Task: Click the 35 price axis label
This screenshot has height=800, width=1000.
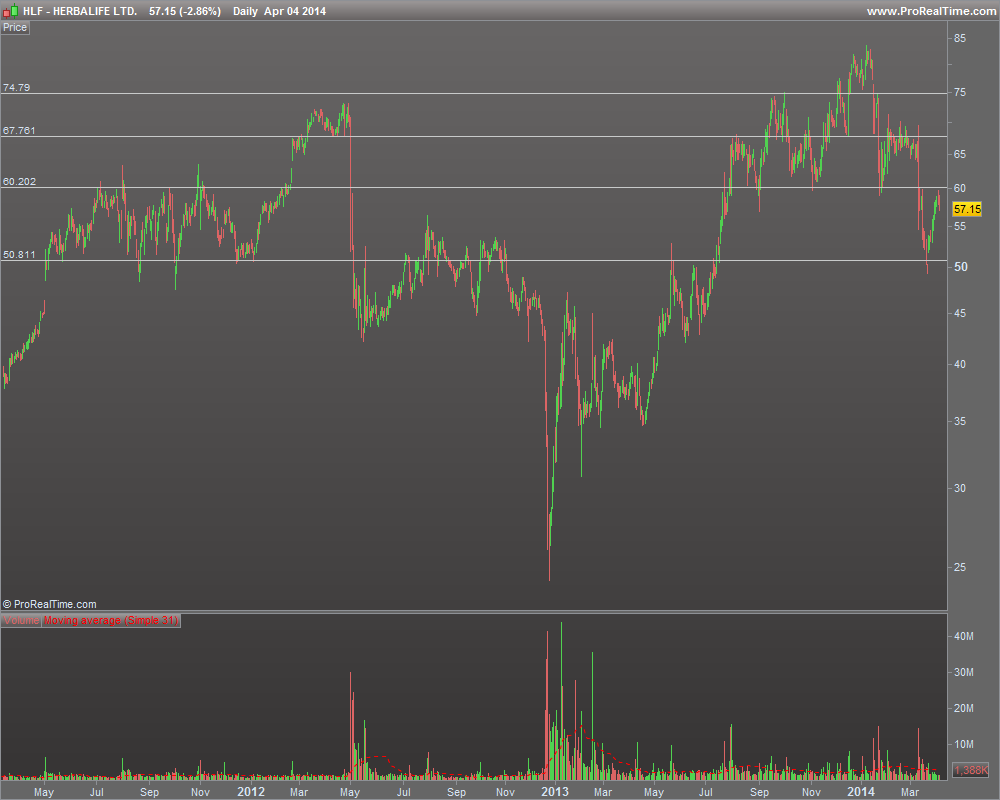Action: click(960, 421)
